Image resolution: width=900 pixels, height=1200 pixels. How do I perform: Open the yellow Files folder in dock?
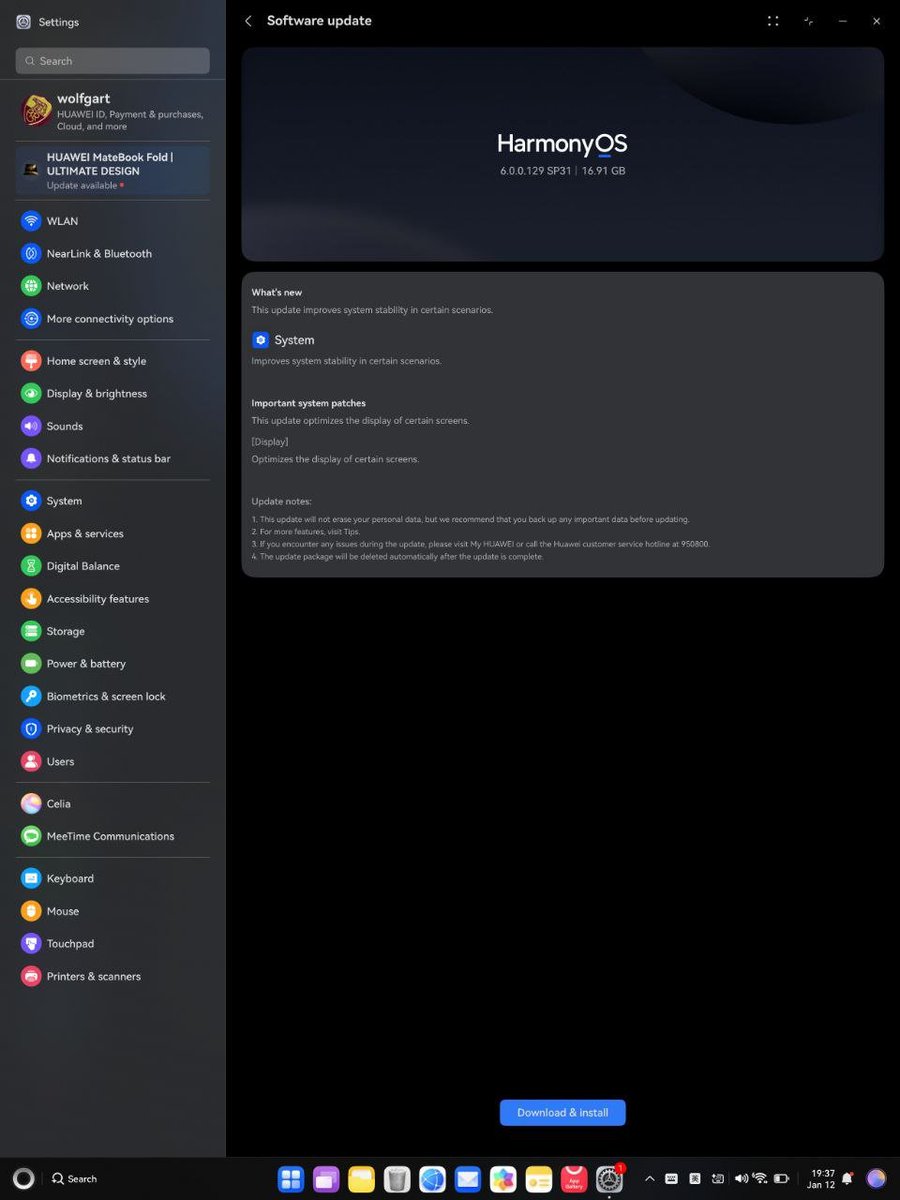(x=361, y=1179)
